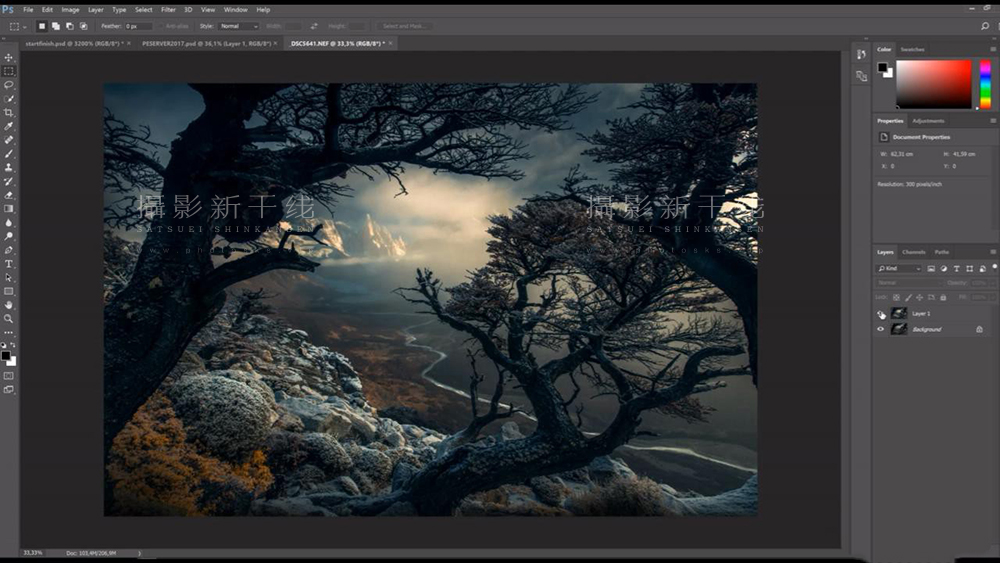Swap width and height in options bar
The height and width of the screenshot is (563, 1000).
point(314,26)
